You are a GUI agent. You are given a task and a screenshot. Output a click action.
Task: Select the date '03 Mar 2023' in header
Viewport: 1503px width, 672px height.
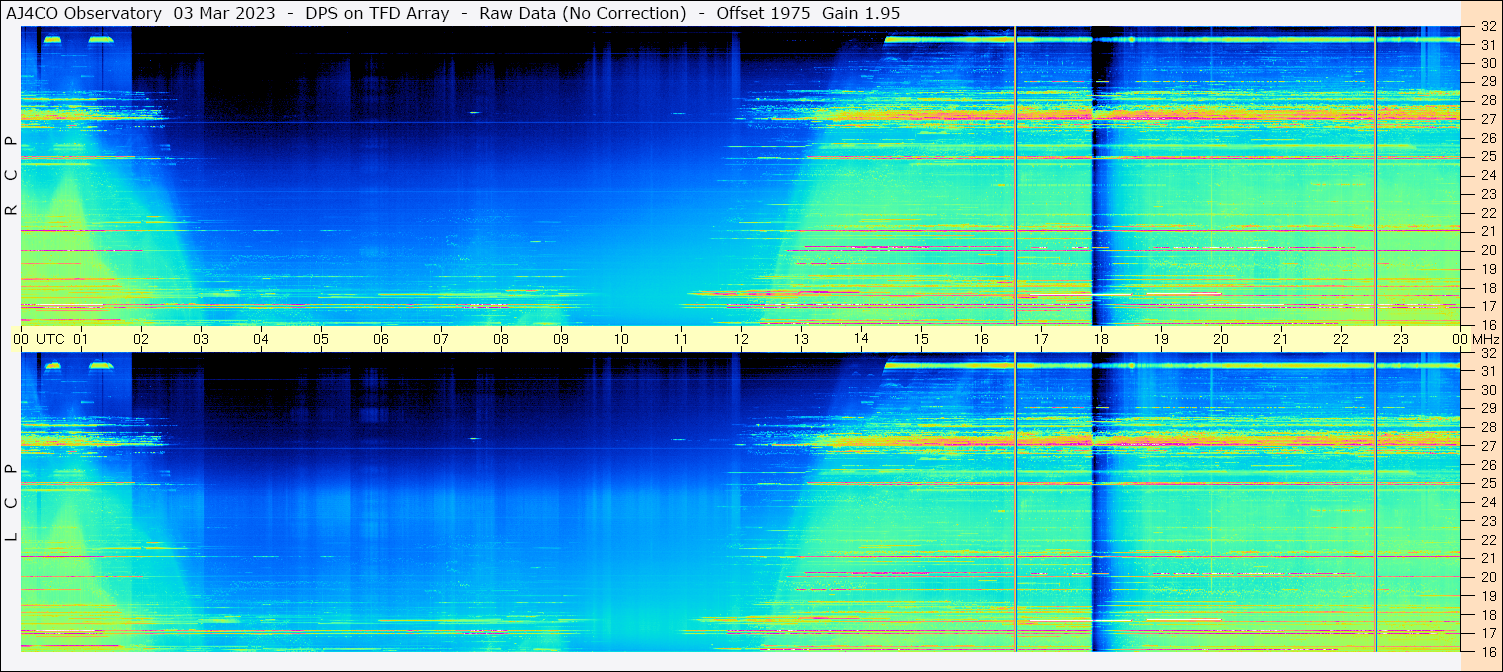click(x=225, y=13)
